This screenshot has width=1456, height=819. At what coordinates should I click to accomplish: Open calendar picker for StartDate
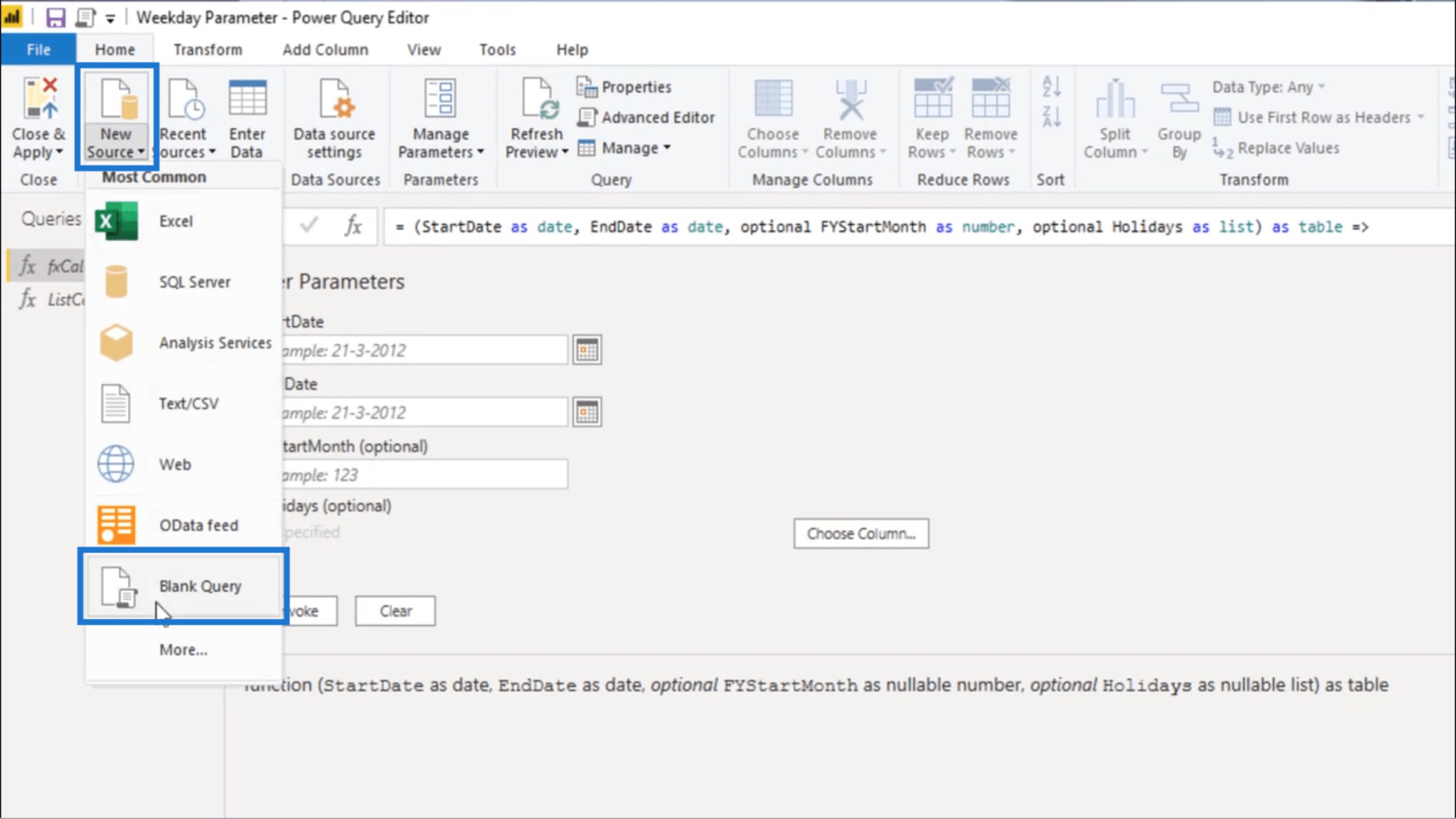coord(587,350)
